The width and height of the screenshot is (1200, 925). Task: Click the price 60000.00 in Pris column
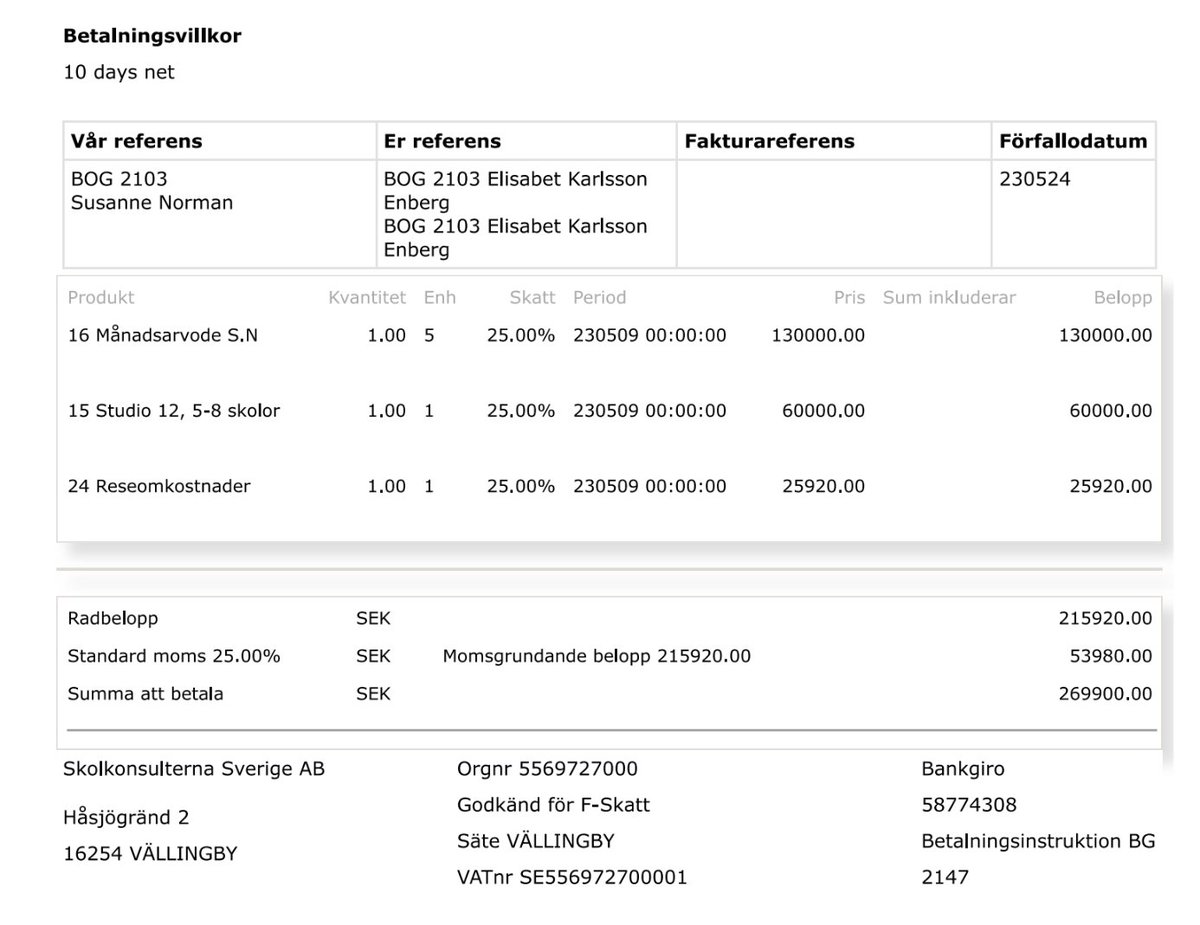823,411
